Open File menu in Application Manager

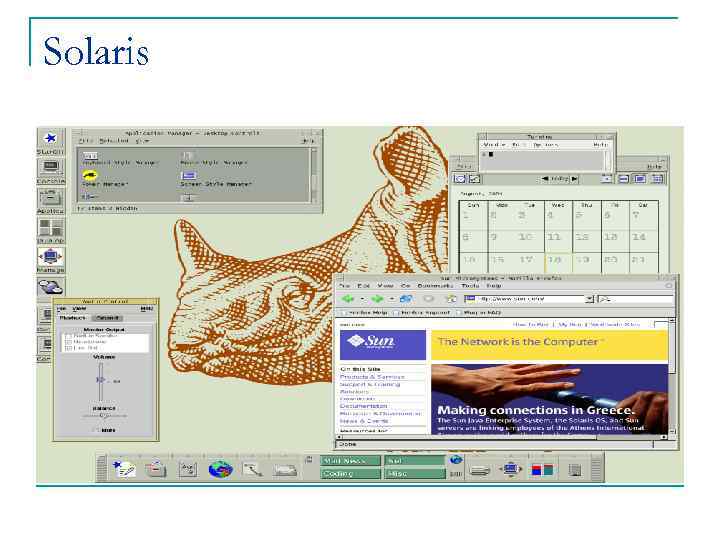pyautogui.click(x=85, y=141)
